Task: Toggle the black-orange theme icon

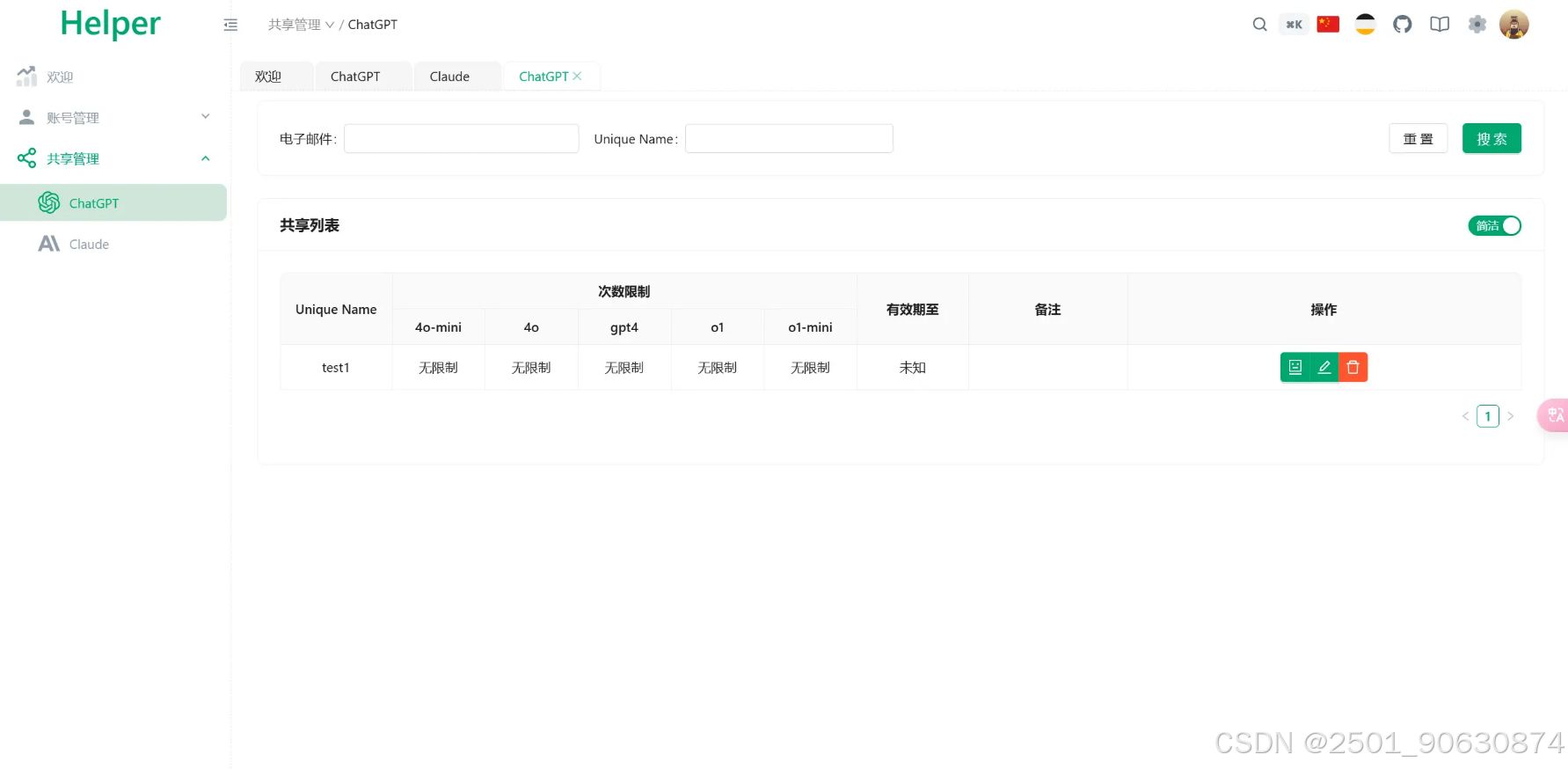Action: [1365, 25]
